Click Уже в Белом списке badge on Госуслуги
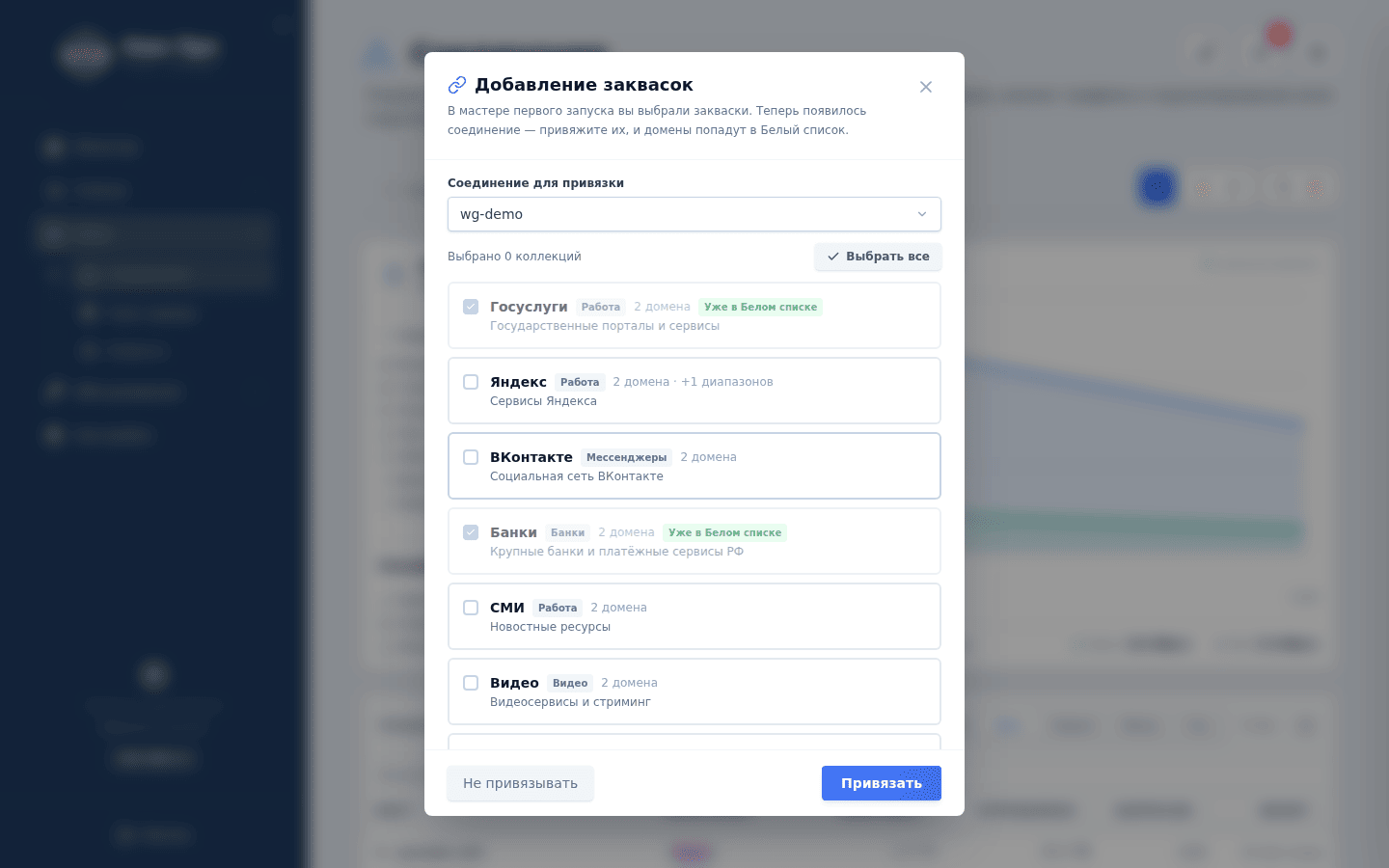The width and height of the screenshot is (1389, 868). (761, 307)
